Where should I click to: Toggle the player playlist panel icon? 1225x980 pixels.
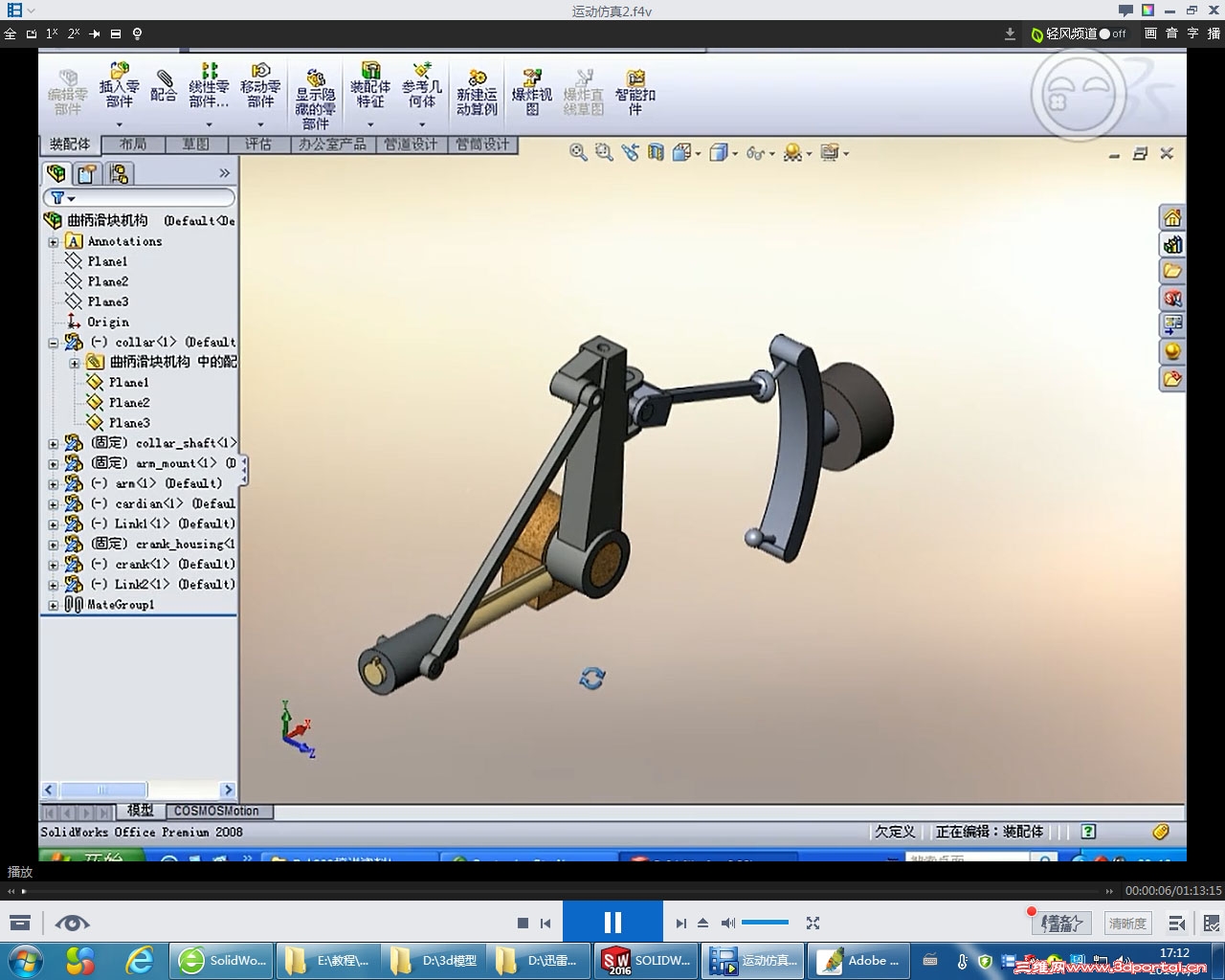coord(1177,923)
